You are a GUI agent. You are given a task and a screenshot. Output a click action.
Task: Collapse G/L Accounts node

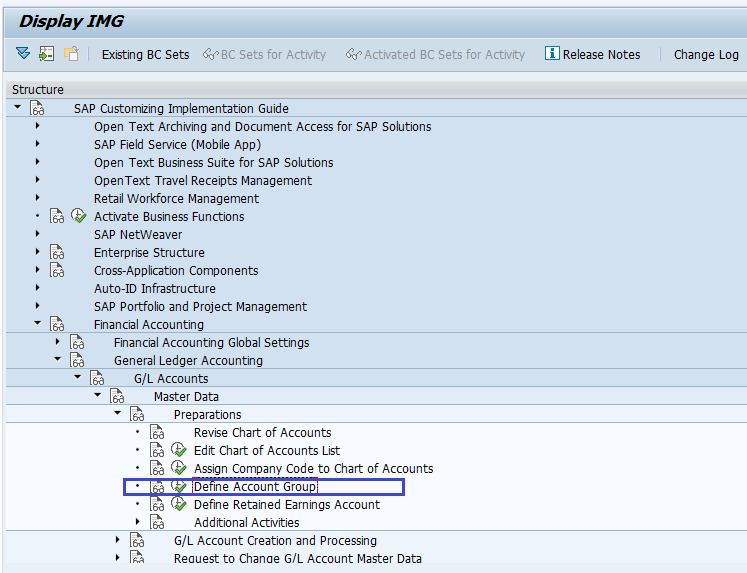pyautogui.click(x=78, y=377)
